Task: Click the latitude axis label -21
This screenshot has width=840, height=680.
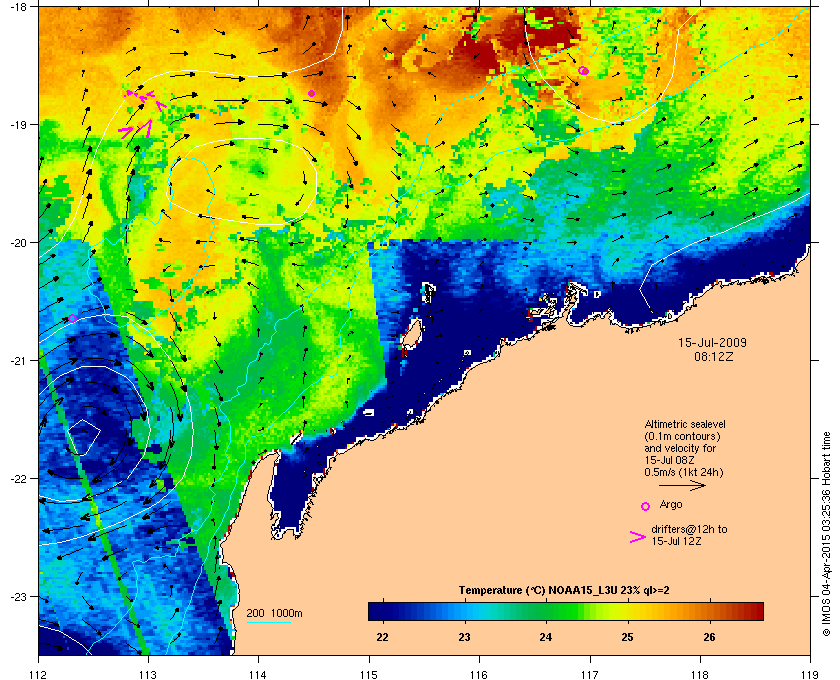Action: click(x=17, y=360)
